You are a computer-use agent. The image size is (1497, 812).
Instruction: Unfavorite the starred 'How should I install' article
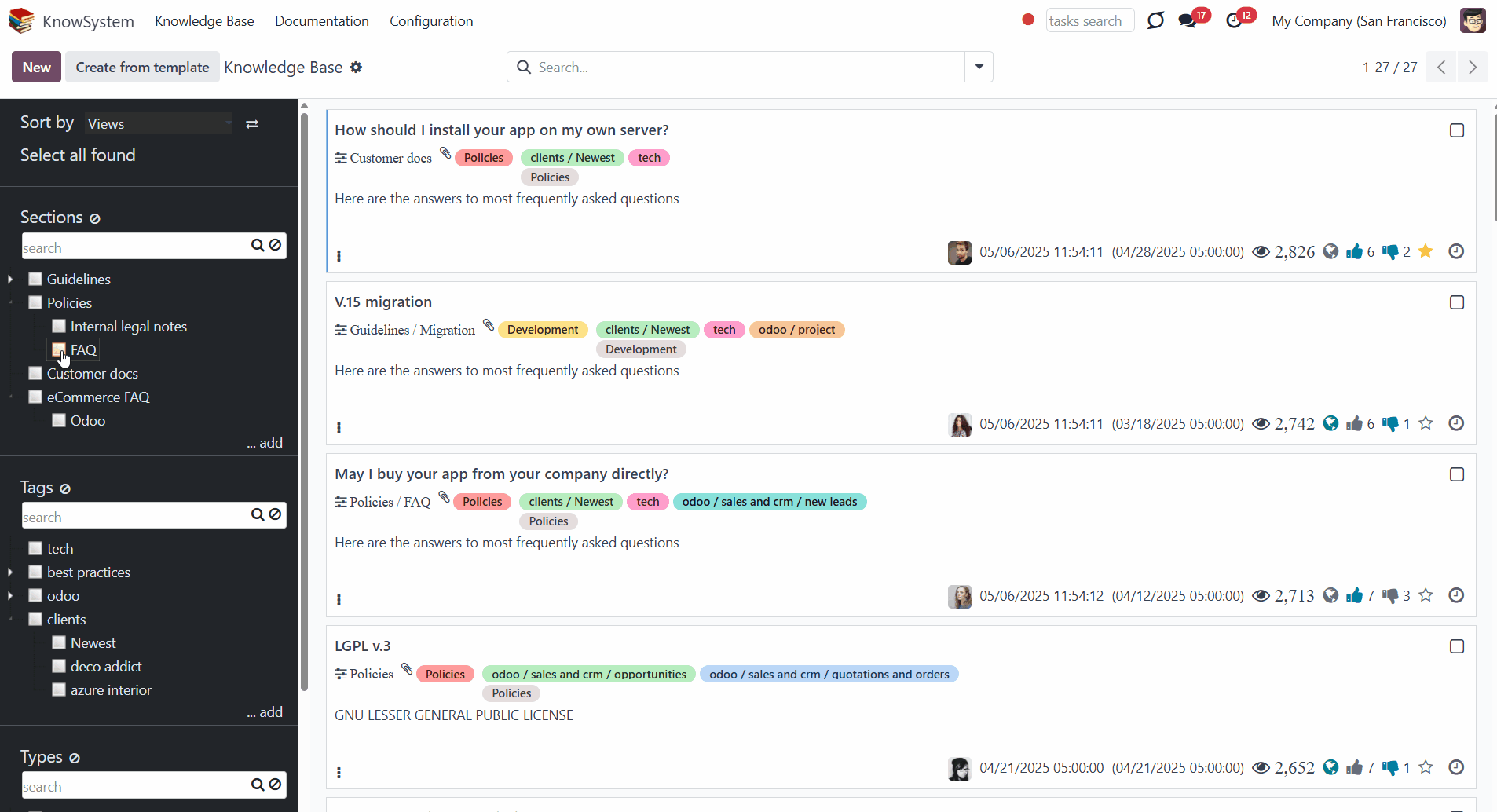pos(1426,251)
